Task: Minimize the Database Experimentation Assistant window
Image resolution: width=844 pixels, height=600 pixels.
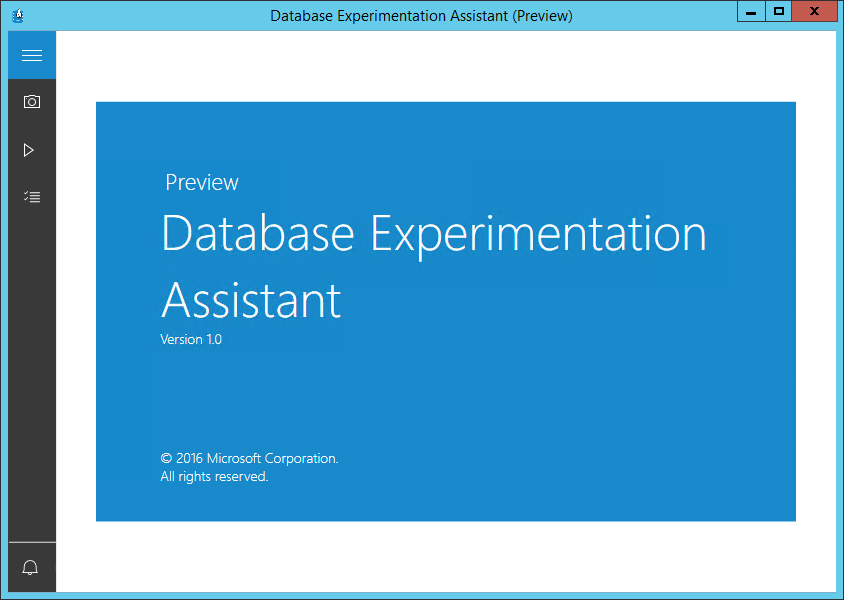Action: (x=751, y=11)
